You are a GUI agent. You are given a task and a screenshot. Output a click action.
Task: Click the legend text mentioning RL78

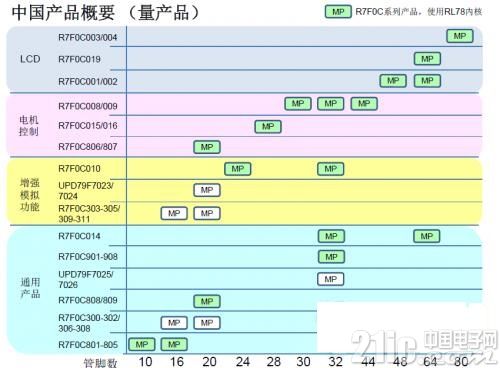point(419,12)
